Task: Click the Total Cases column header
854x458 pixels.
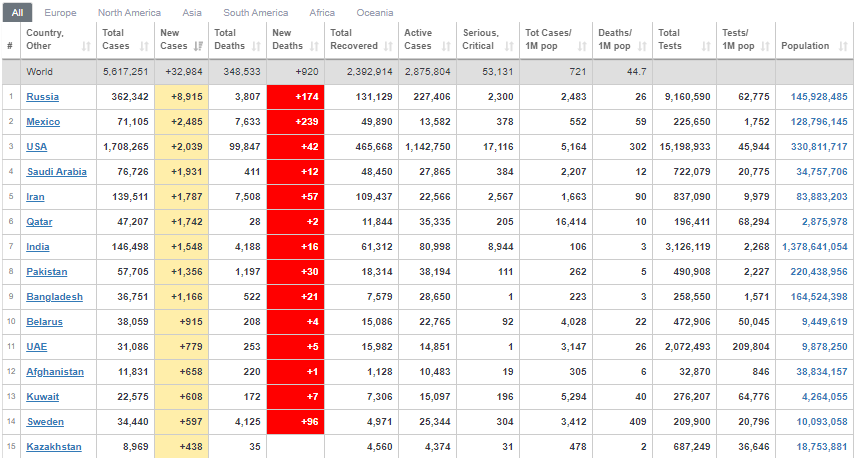Action: [x=125, y=39]
